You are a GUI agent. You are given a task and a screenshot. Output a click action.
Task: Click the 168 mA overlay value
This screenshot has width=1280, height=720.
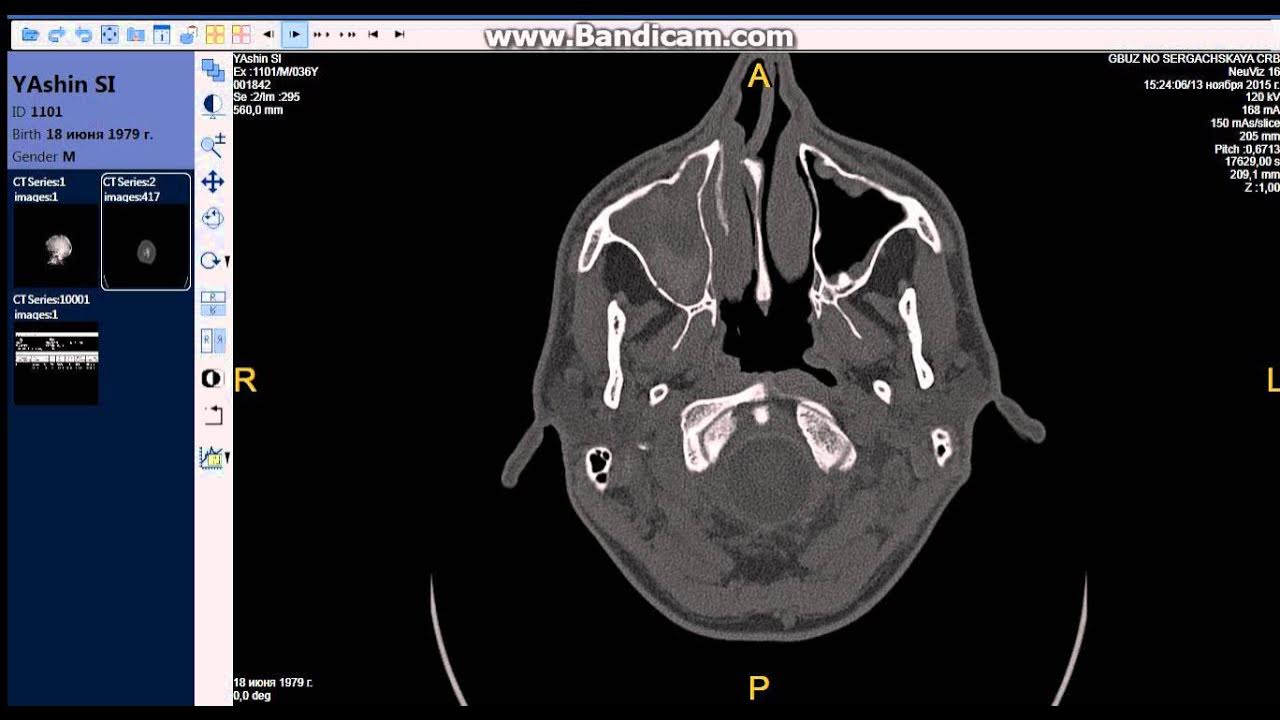click(1260, 110)
